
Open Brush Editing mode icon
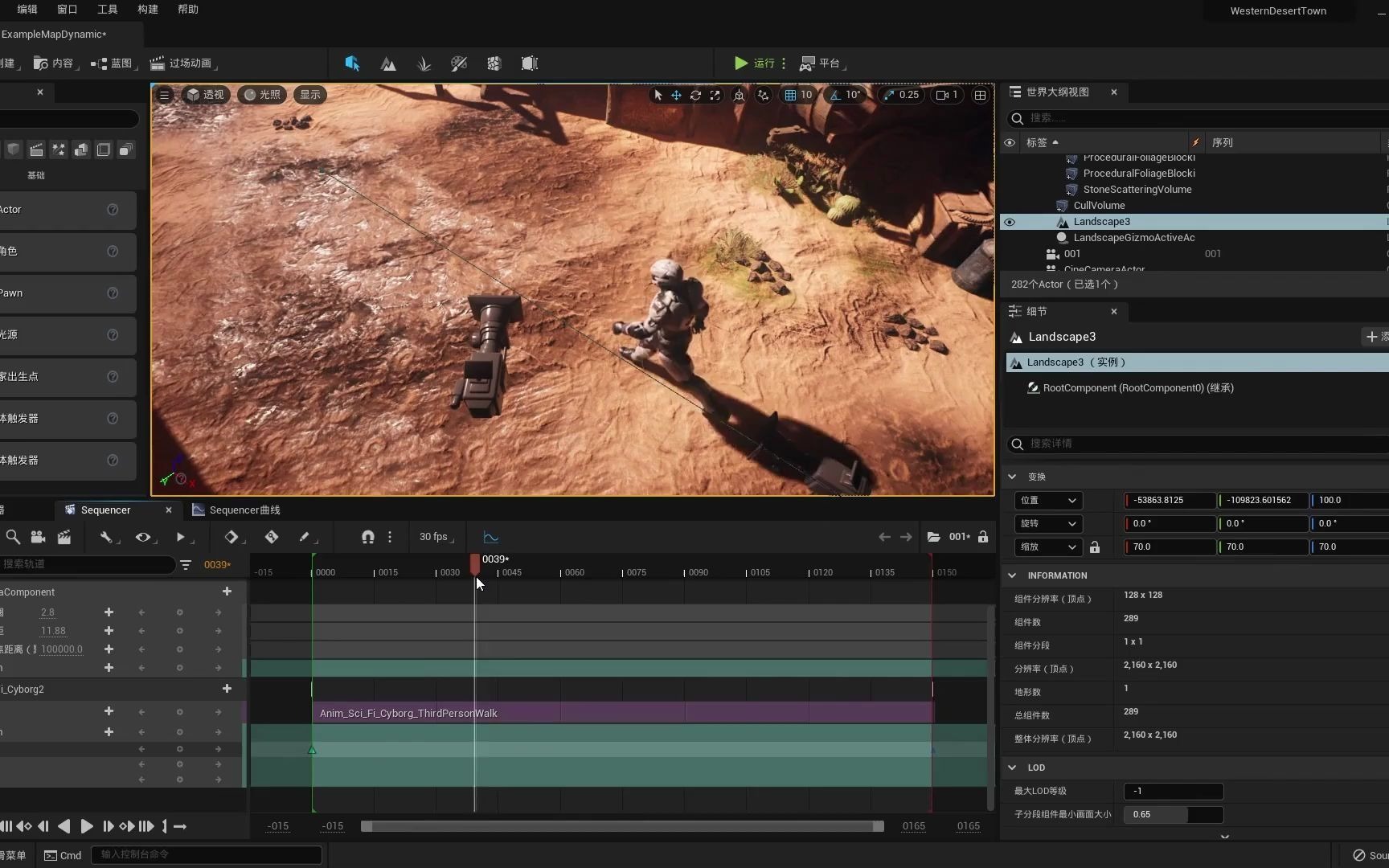(530, 63)
